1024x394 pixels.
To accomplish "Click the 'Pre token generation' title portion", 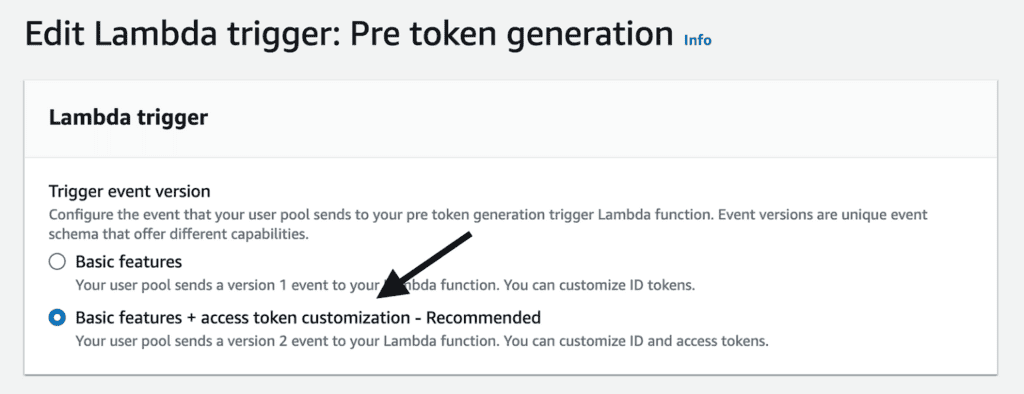I will point(512,35).
